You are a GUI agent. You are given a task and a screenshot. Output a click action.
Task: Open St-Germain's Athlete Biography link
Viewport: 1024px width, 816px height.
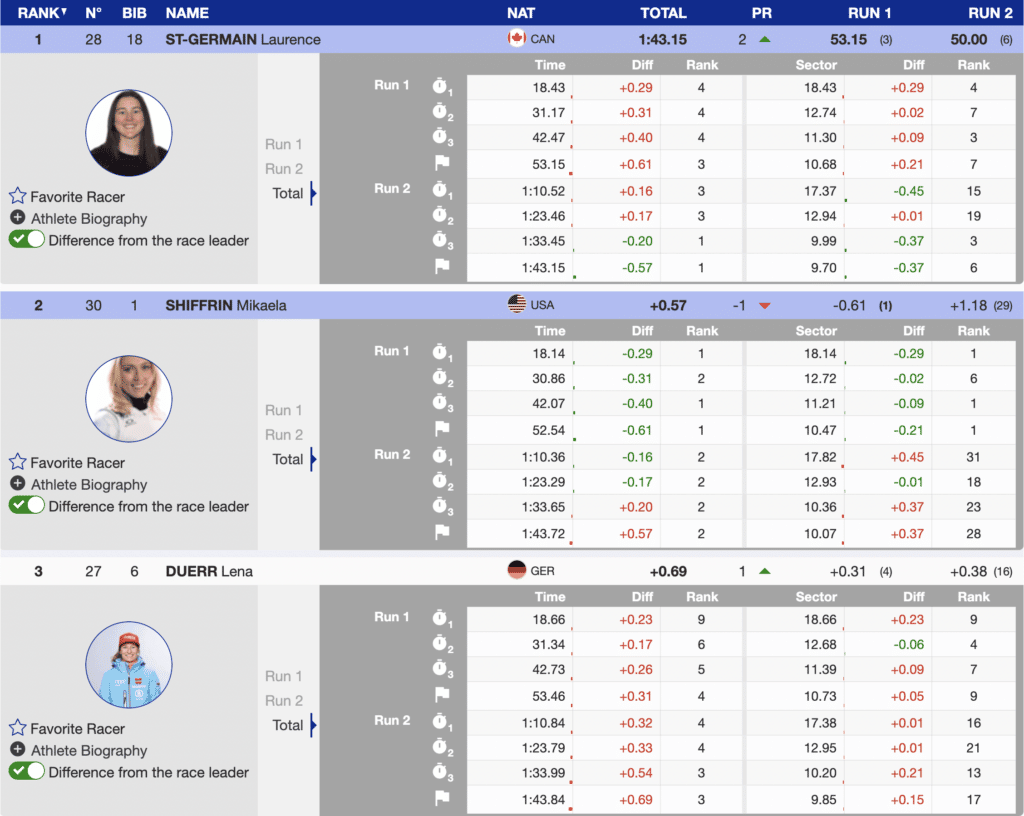[x=88, y=218]
